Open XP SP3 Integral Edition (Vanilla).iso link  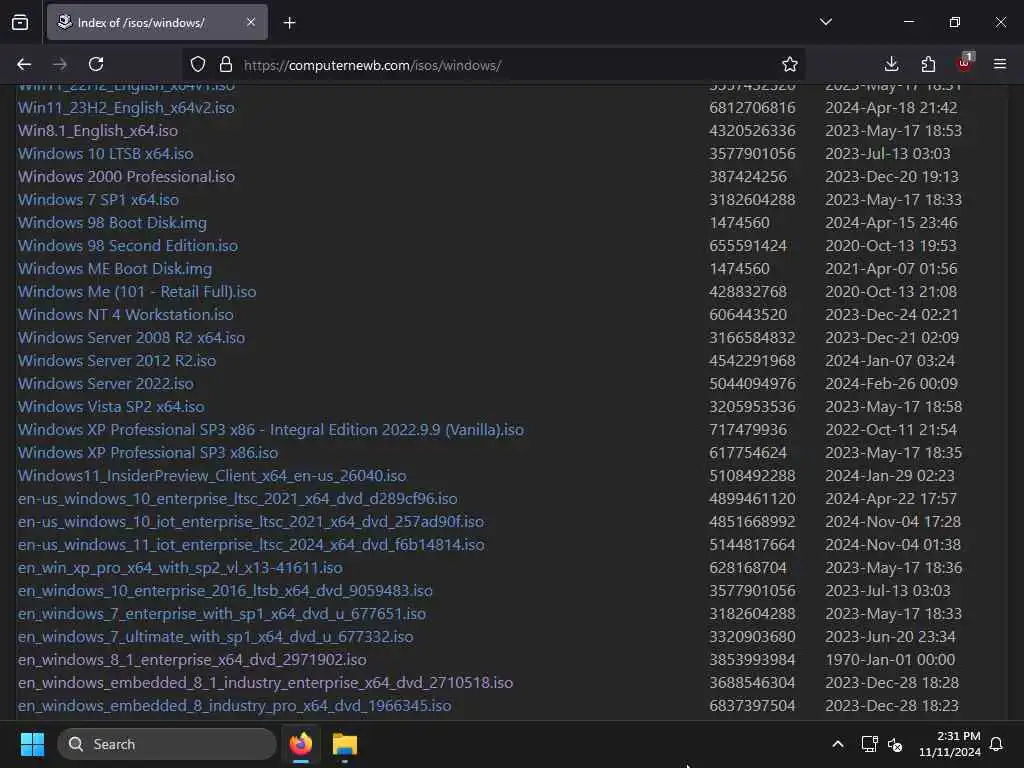pyautogui.click(x=270, y=430)
